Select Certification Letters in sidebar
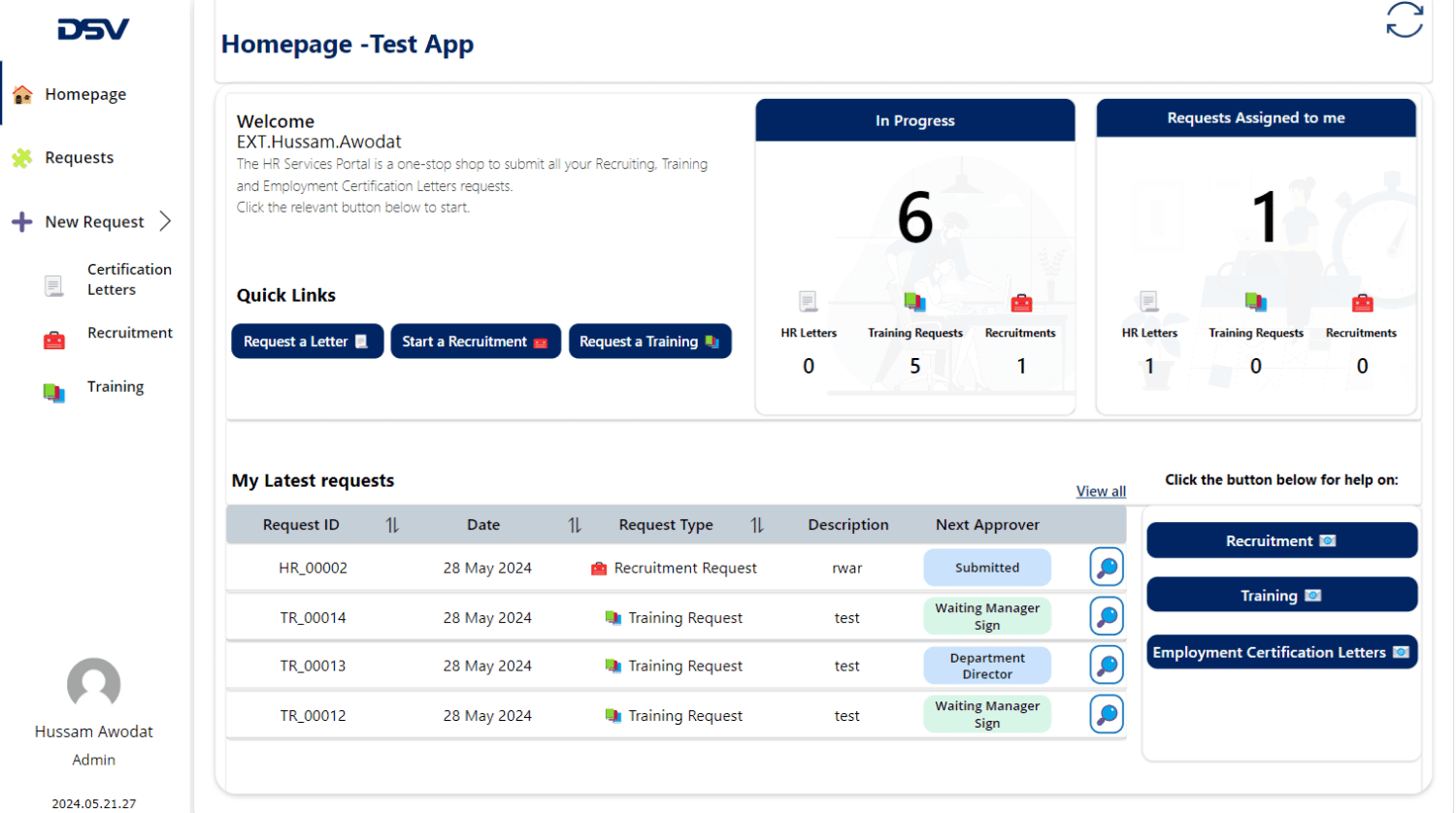 [129, 279]
